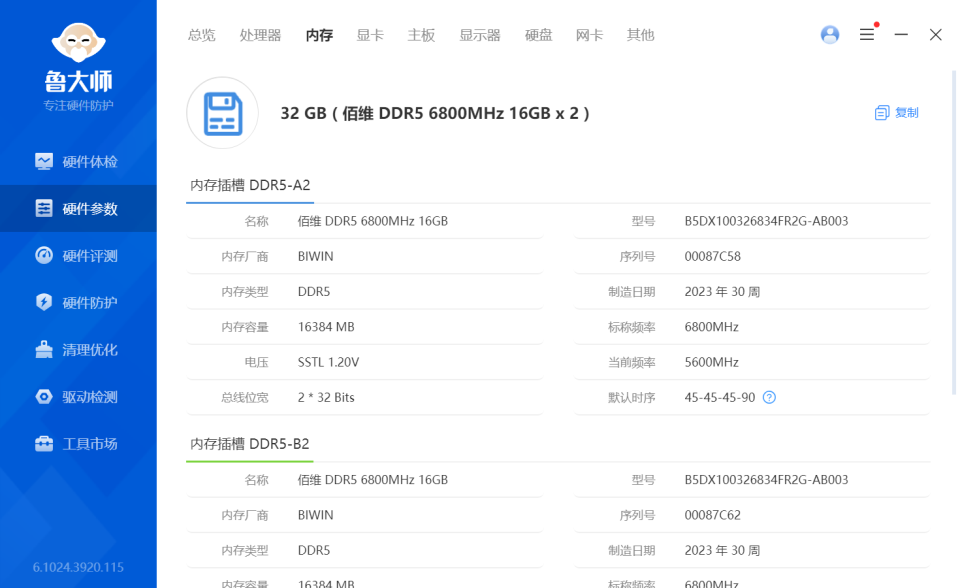Switch to the 硬盘 tab
Image resolution: width=960 pixels, height=588 pixels.
(538, 35)
